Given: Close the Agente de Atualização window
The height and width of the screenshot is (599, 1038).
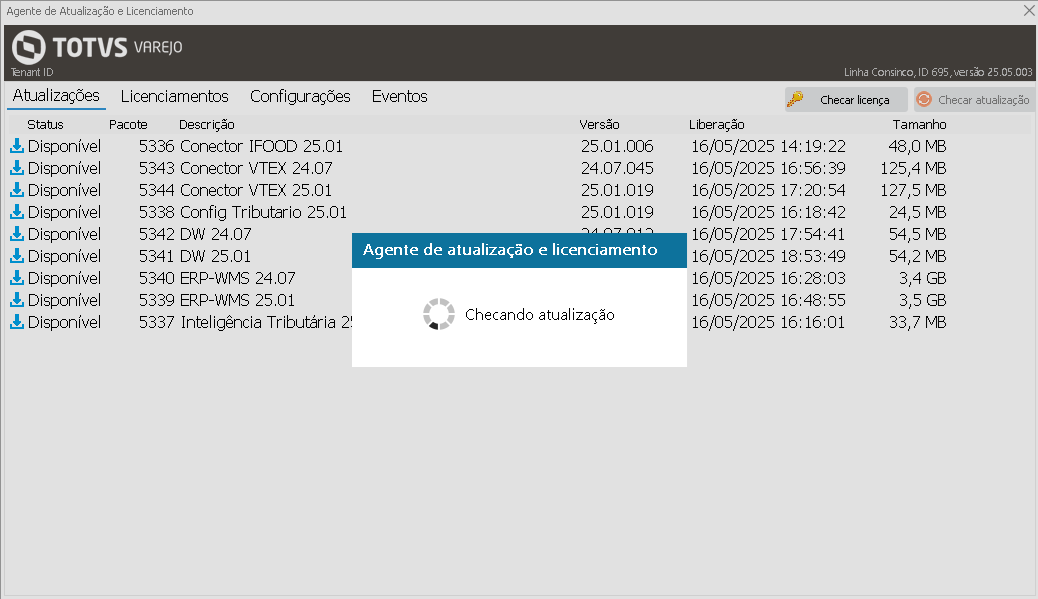Looking at the screenshot, I should [x=1029, y=10].
